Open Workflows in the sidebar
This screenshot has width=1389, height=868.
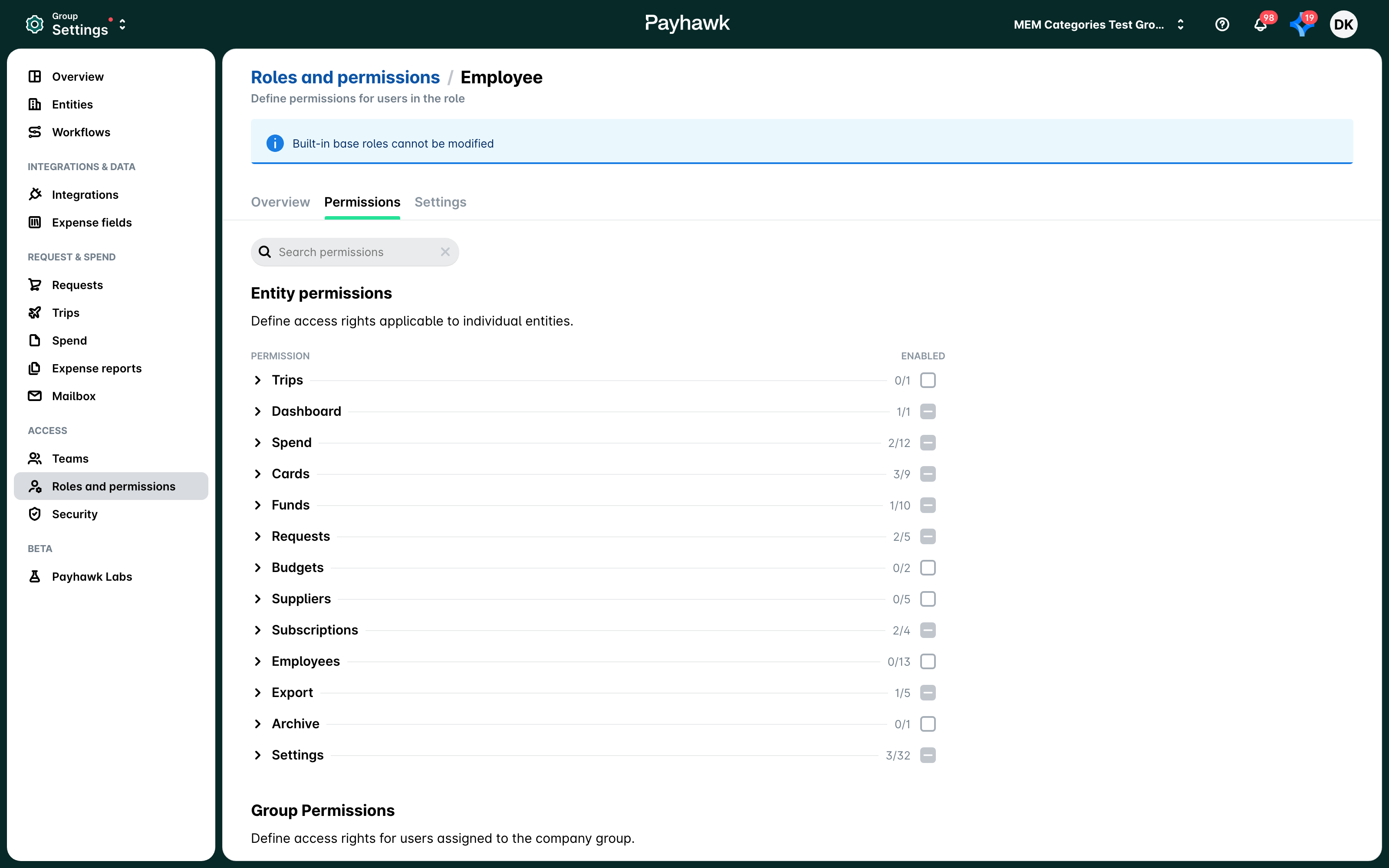click(x=111, y=132)
